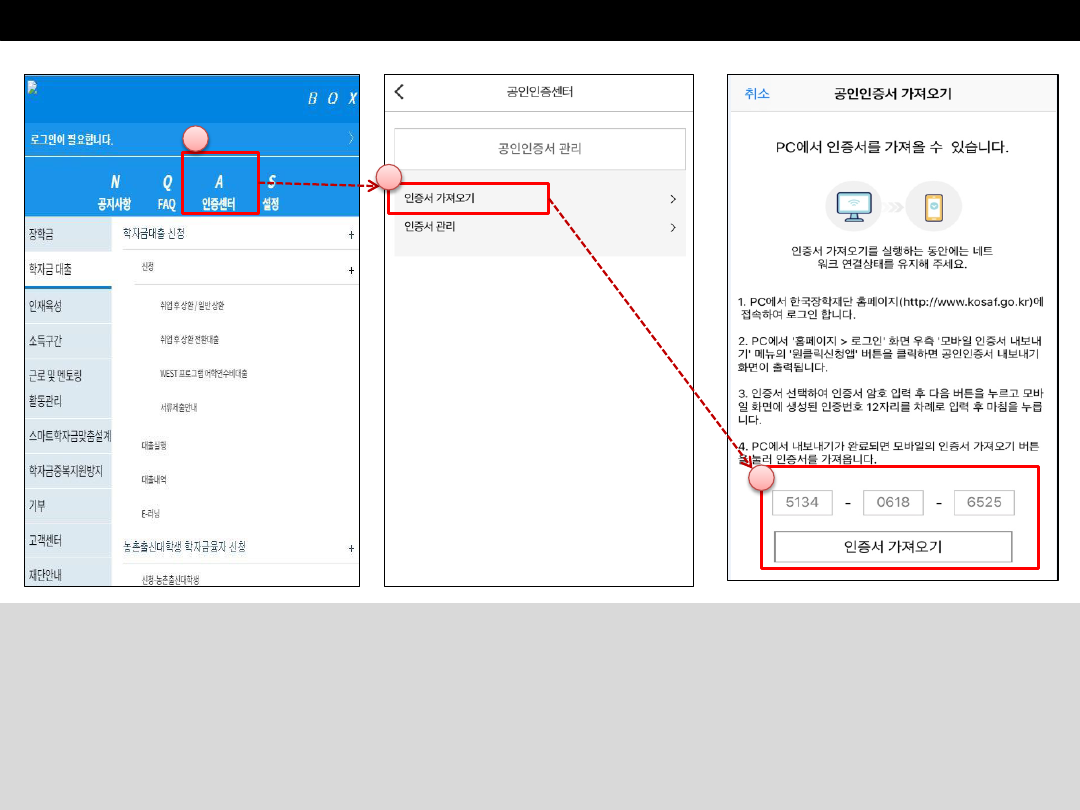Viewport: 1080px width, 810px height.
Task: Choose 인증서 가져오기 list row
Action: 540,198
